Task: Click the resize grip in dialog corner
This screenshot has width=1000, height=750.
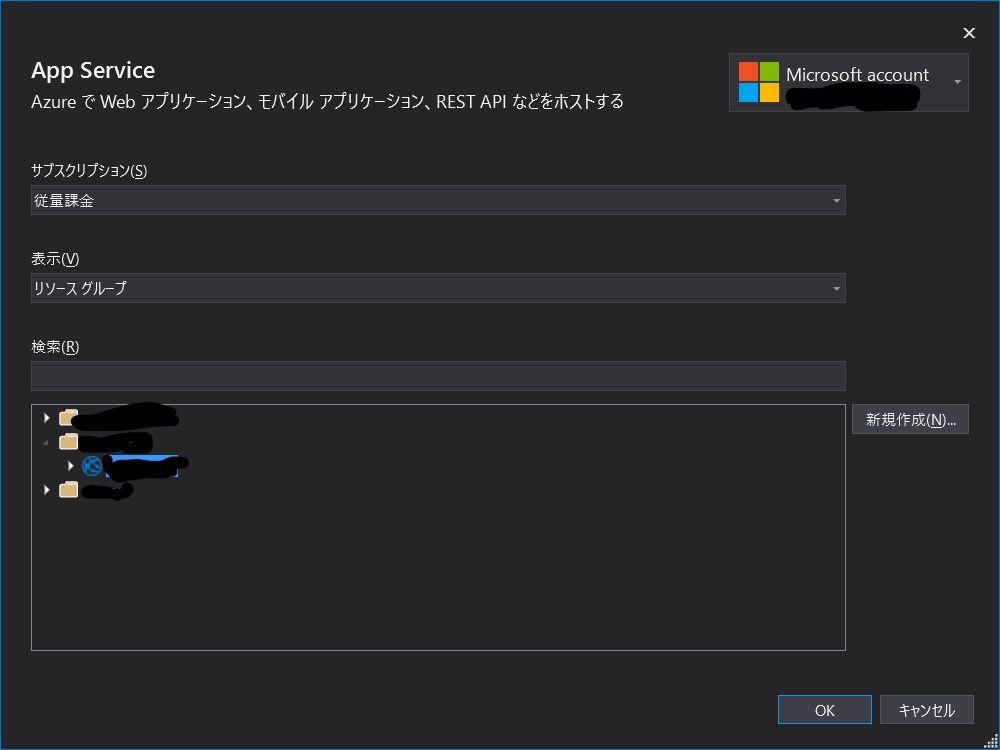Action: tap(990, 741)
